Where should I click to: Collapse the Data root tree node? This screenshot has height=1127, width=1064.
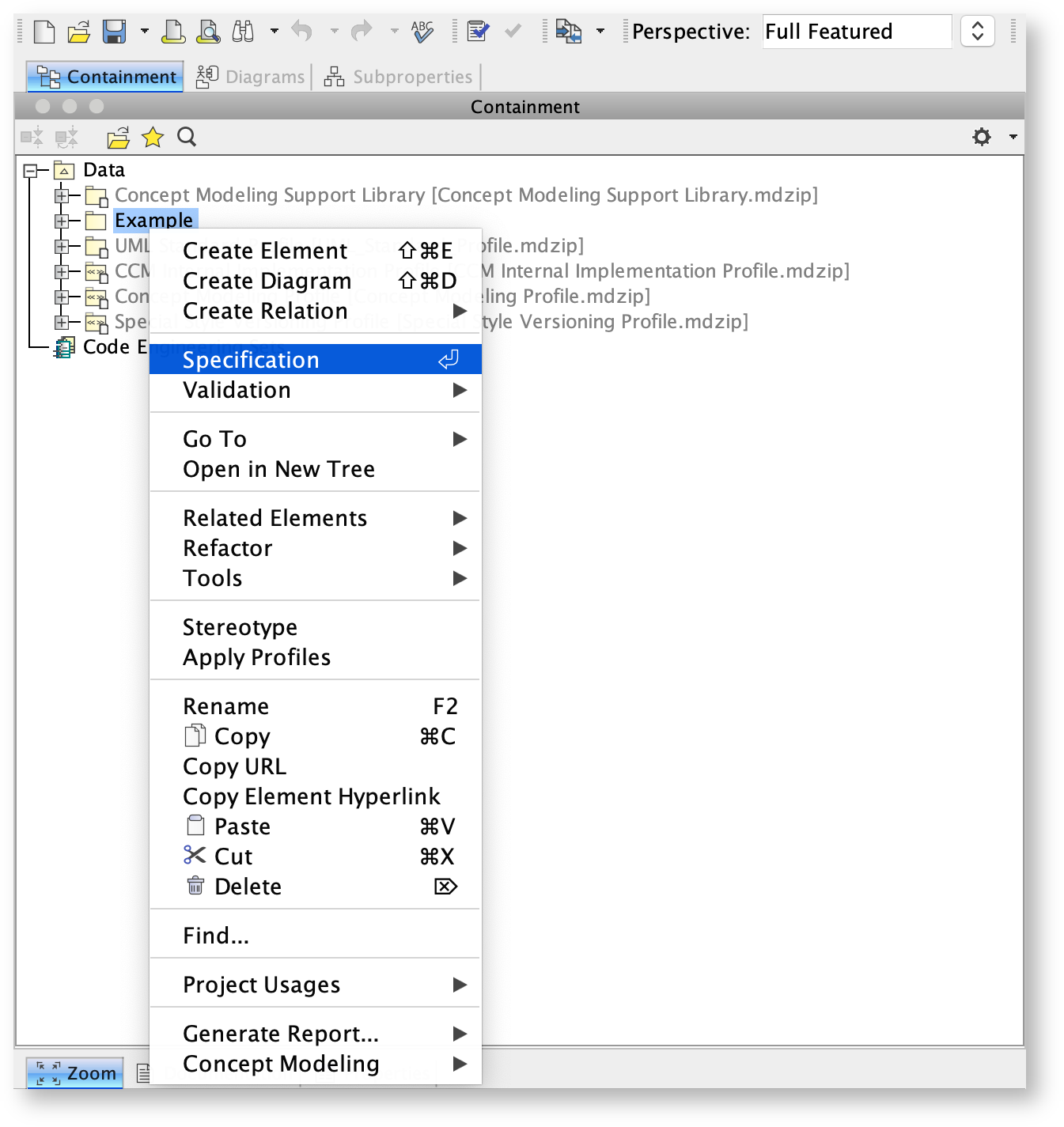(x=31, y=170)
